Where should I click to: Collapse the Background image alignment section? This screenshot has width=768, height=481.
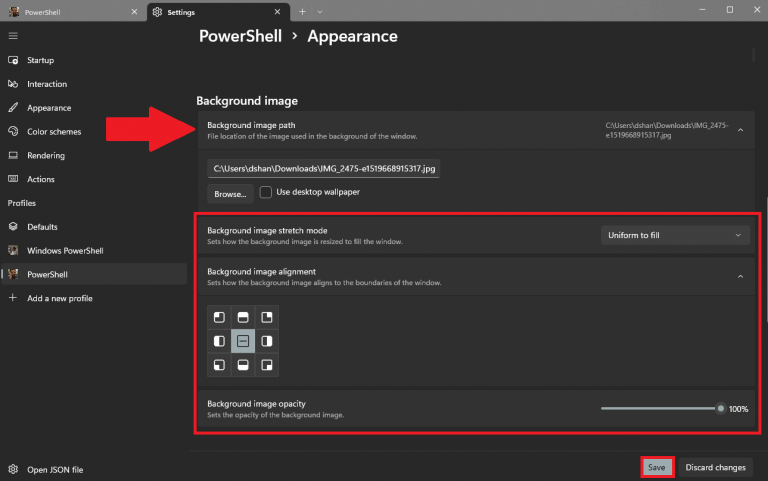[x=741, y=276]
